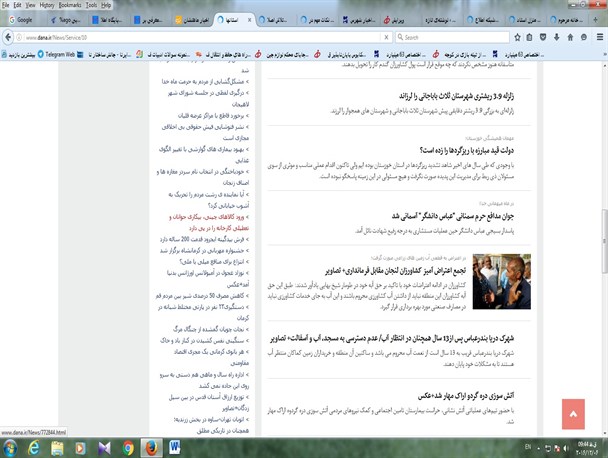The image size is (608, 458).
Task: Click the EN language indicator
Action: pos(528,447)
